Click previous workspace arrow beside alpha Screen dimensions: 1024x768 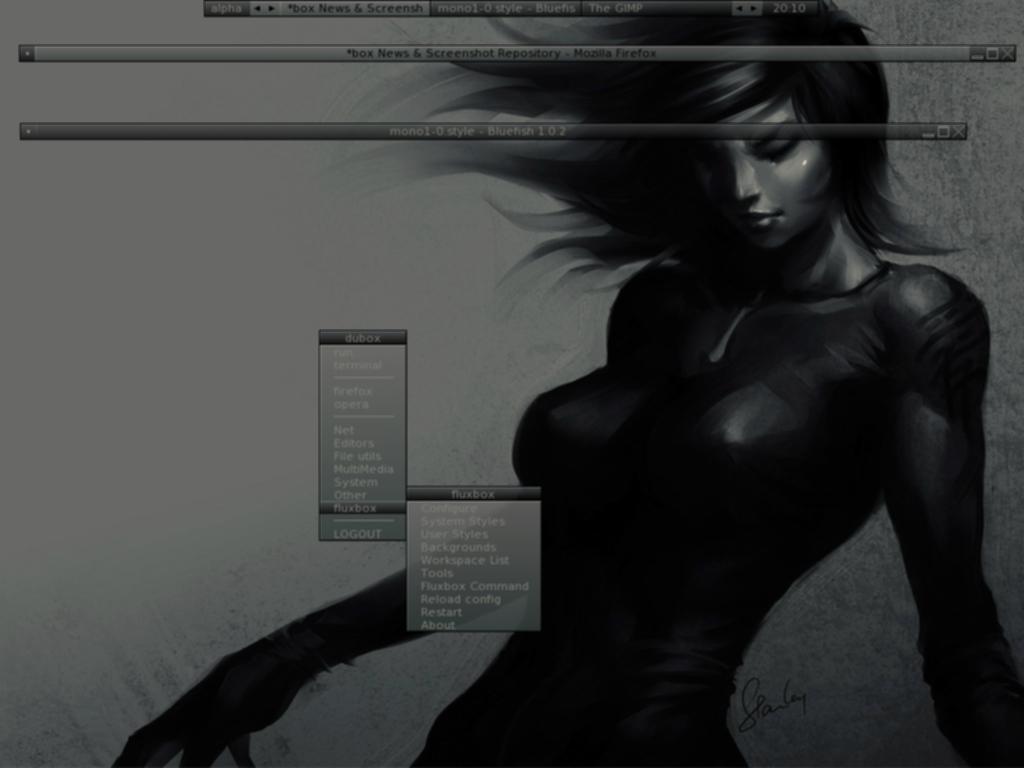257,8
